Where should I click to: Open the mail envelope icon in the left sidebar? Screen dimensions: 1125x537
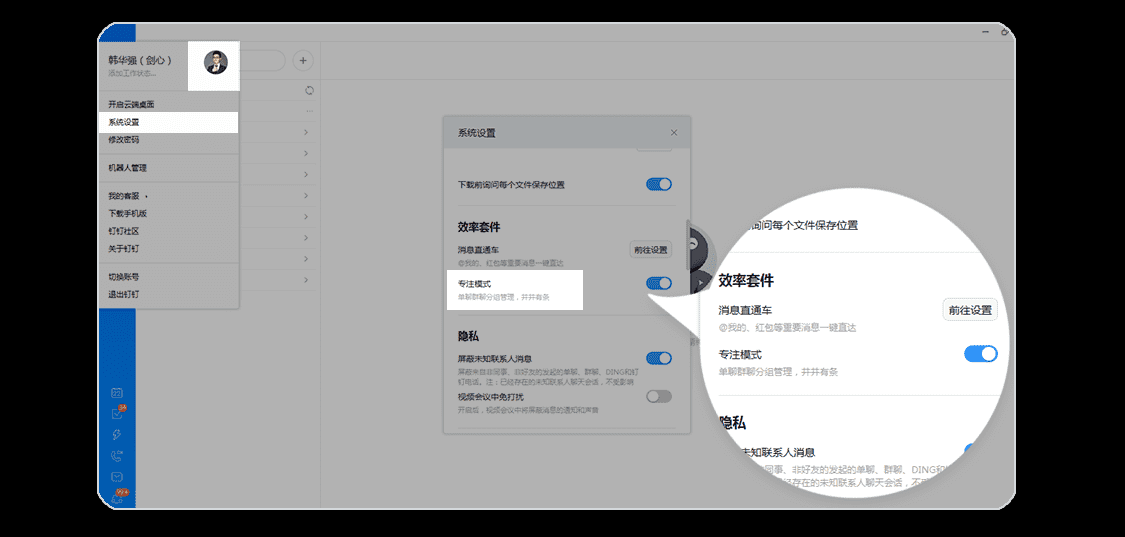click(117, 477)
